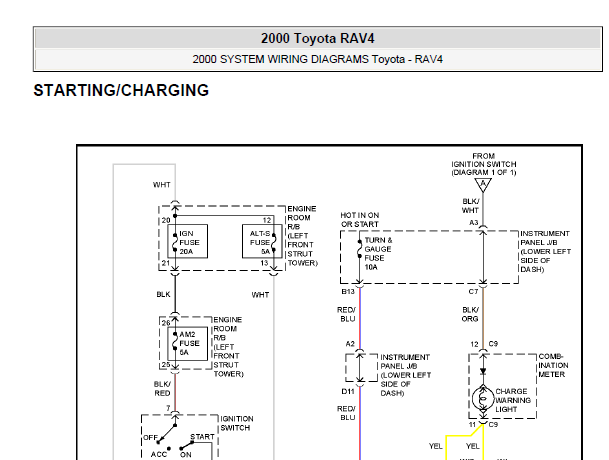Click the BLK wire label below pin 21

(163, 294)
